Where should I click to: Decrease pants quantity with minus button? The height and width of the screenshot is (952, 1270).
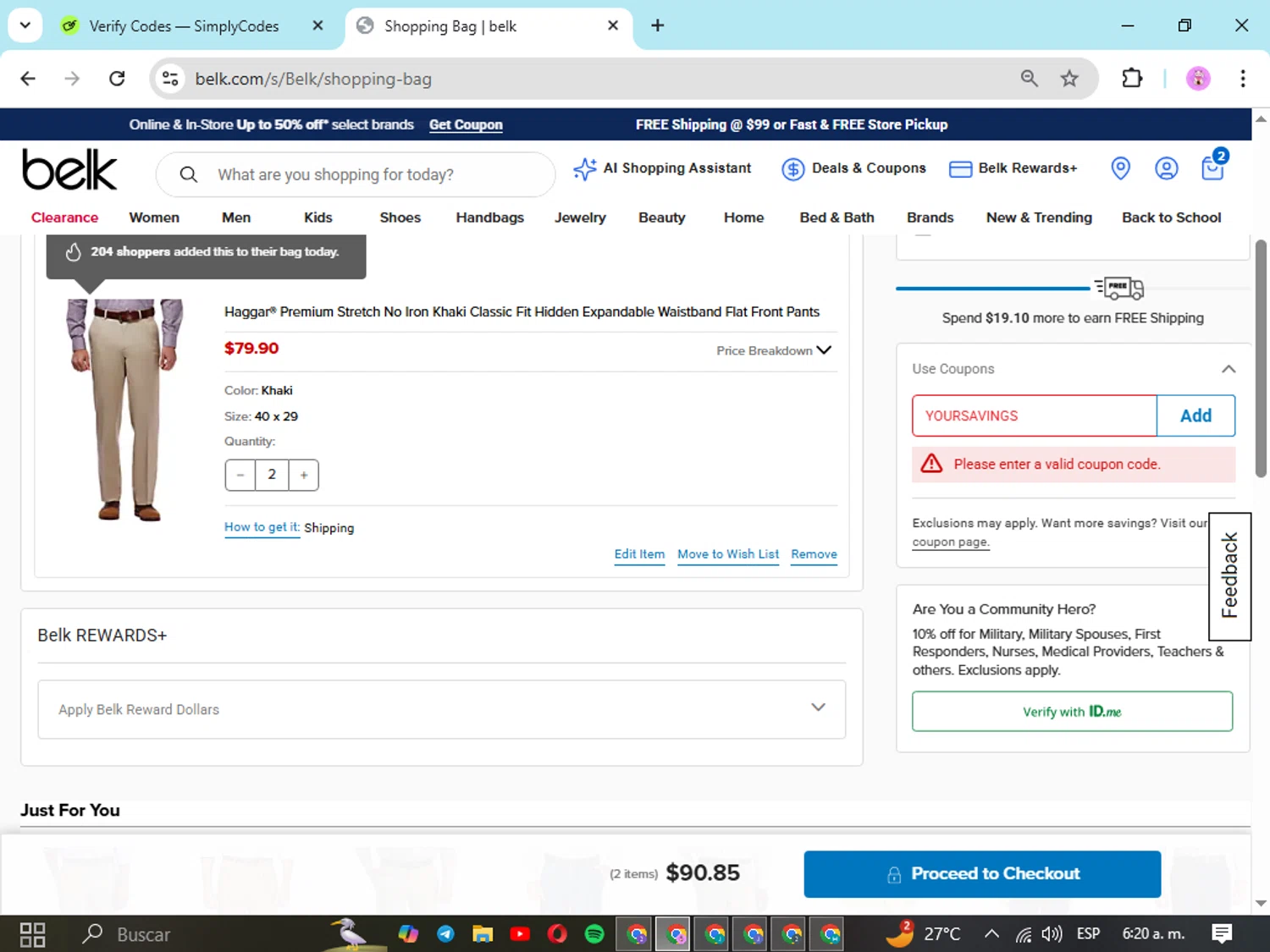point(240,475)
